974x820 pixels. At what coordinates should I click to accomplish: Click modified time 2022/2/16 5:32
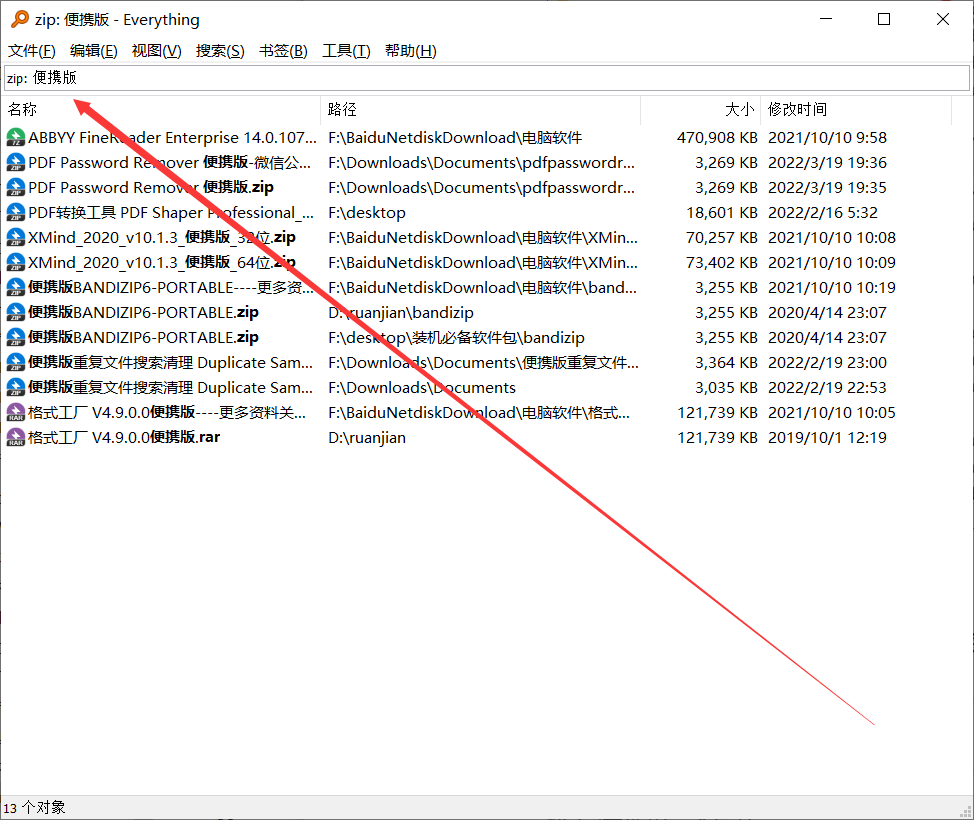(823, 212)
